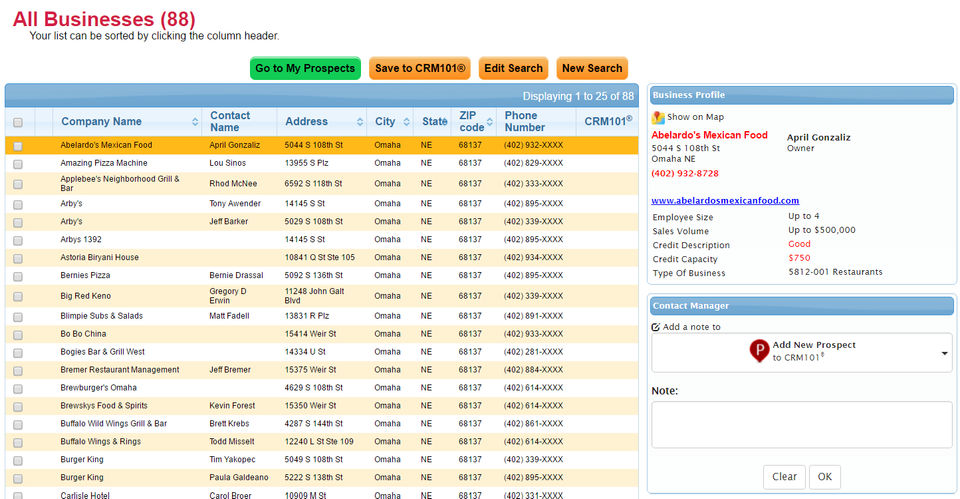Click phone (402) 861-XXXX

click(533, 424)
